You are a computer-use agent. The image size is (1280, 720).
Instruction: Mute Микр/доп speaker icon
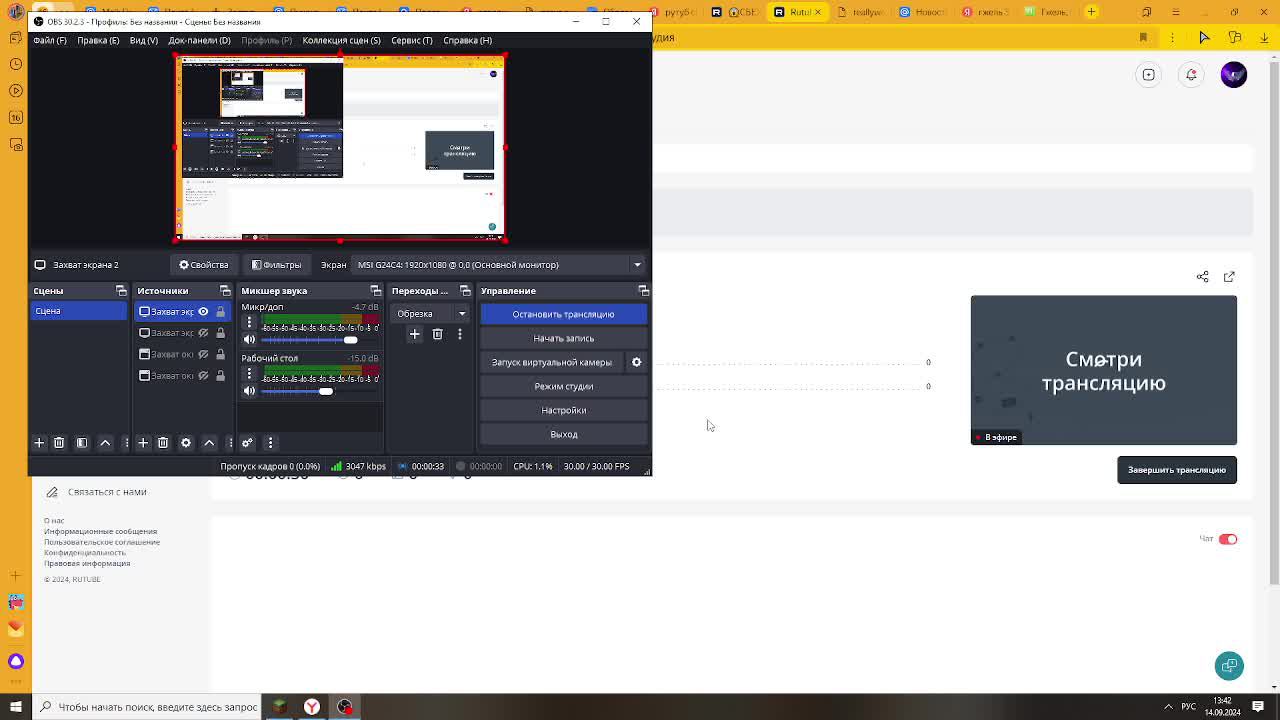click(x=250, y=340)
